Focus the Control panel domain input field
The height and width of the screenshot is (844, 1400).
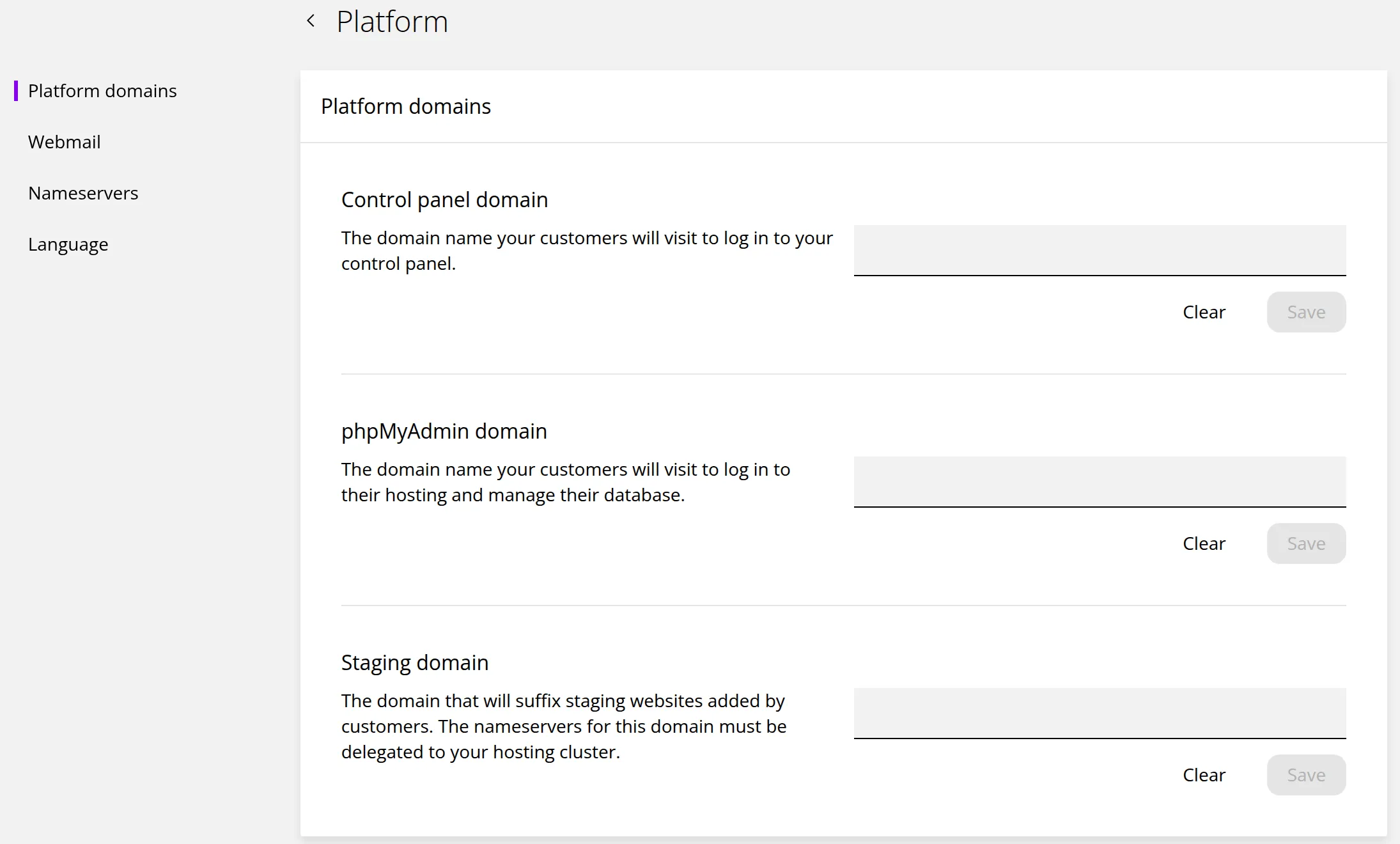[1100, 250]
